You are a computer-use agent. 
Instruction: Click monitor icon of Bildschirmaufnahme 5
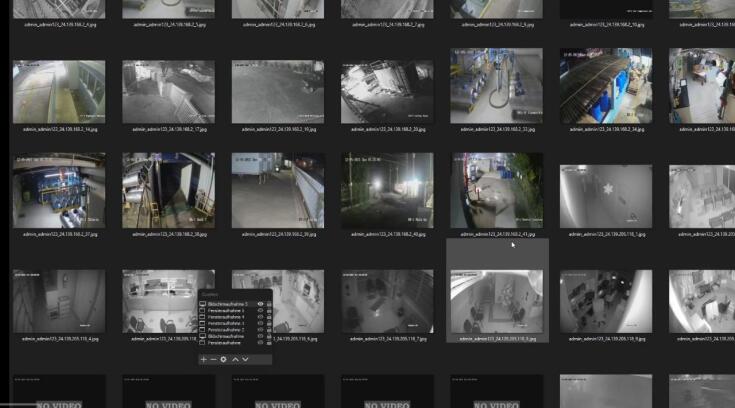coord(202,304)
